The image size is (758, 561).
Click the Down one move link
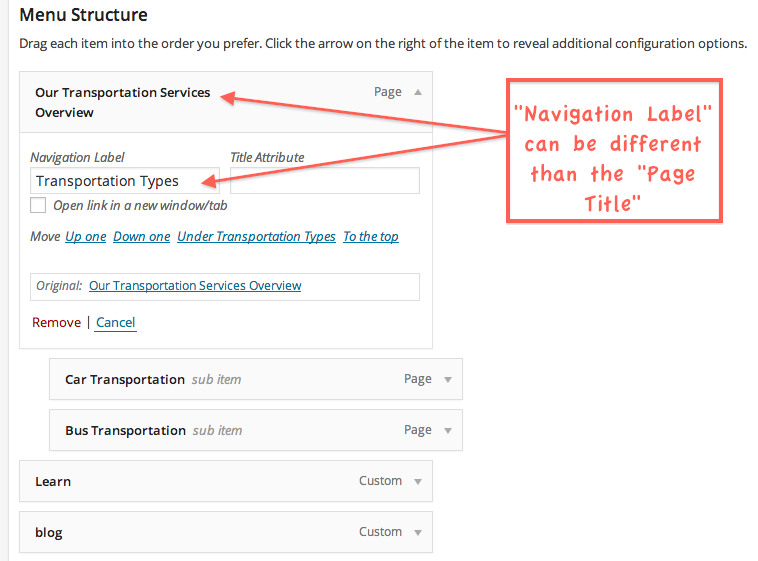pyautogui.click(x=142, y=237)
